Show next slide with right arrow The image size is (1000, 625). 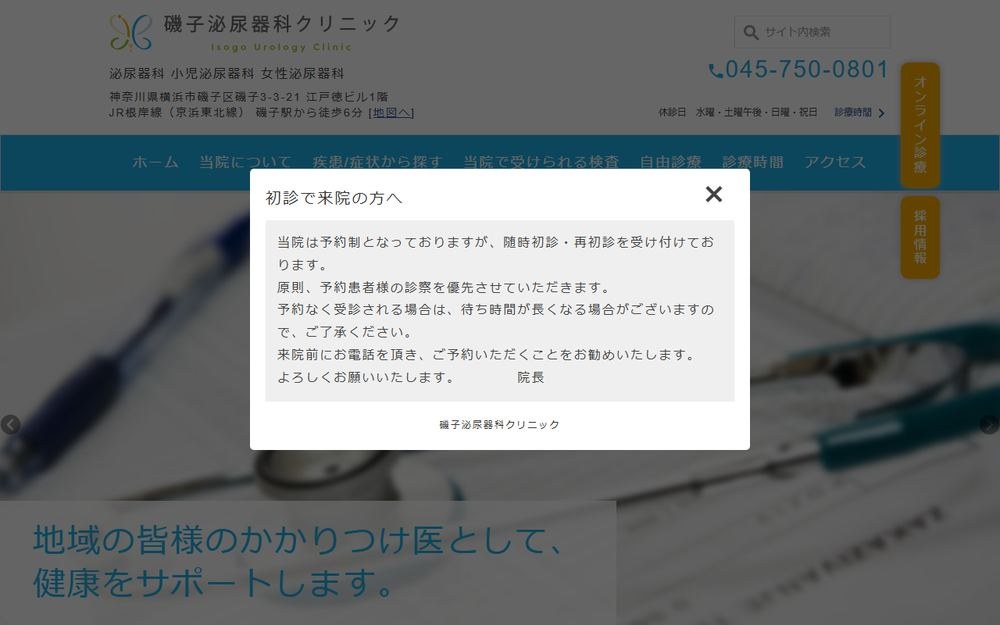click(989, 425)
